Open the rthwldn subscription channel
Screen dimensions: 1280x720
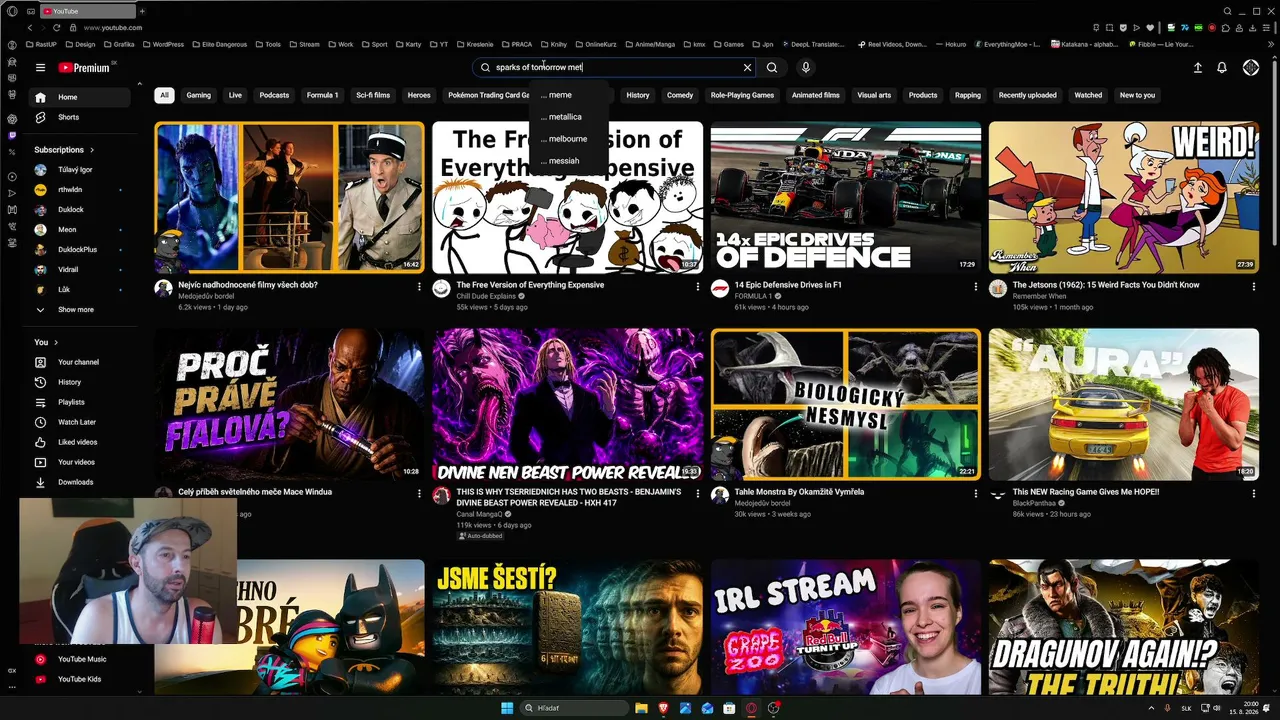[x=80, y=190]
